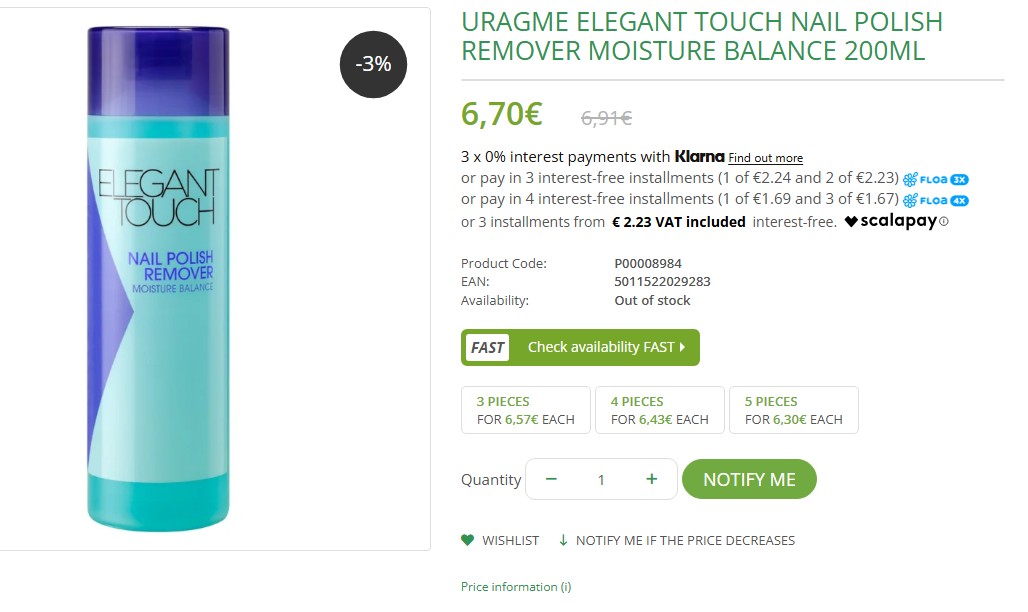
Task: Click the price decrease down-arrow icon
Action: click(563, 540)
